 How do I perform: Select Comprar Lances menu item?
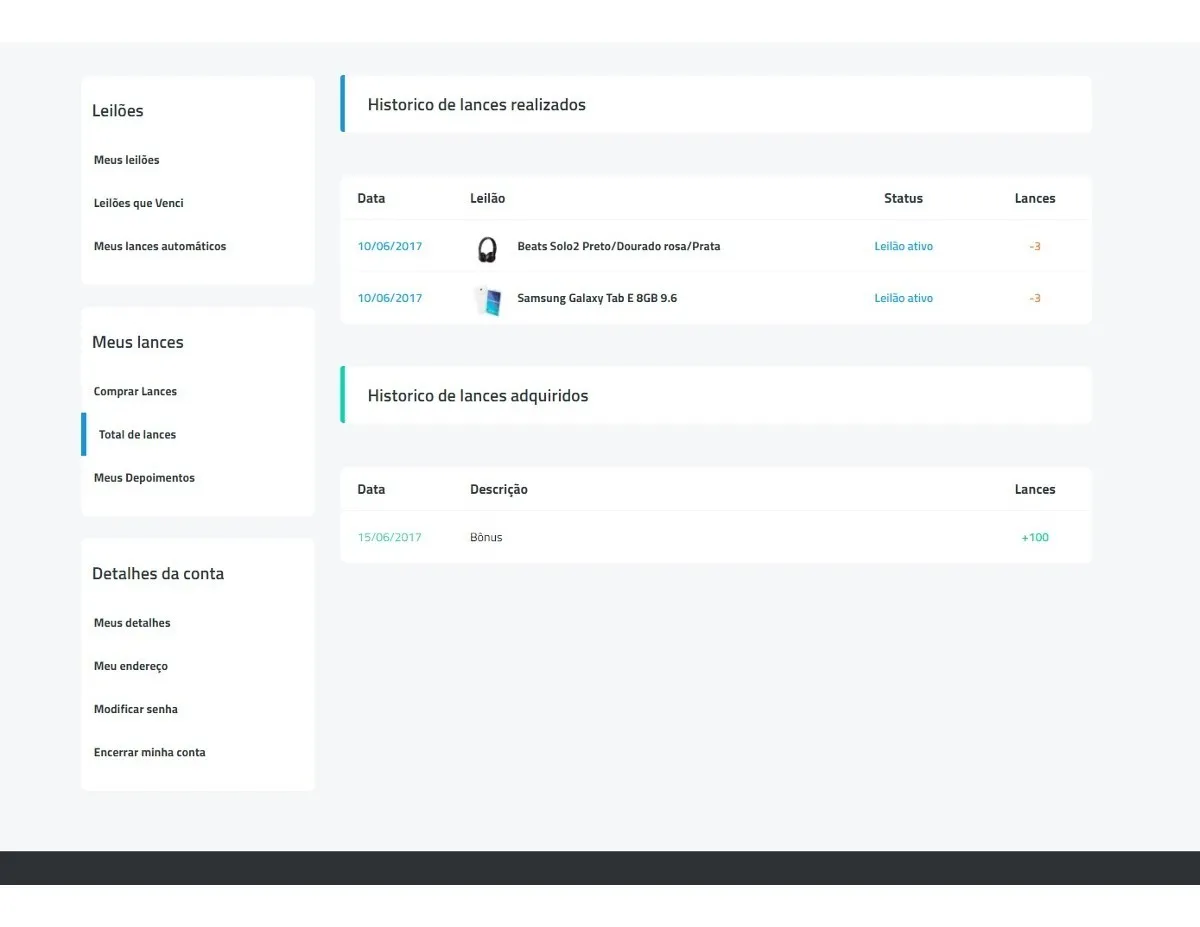(x=135, y=392)
